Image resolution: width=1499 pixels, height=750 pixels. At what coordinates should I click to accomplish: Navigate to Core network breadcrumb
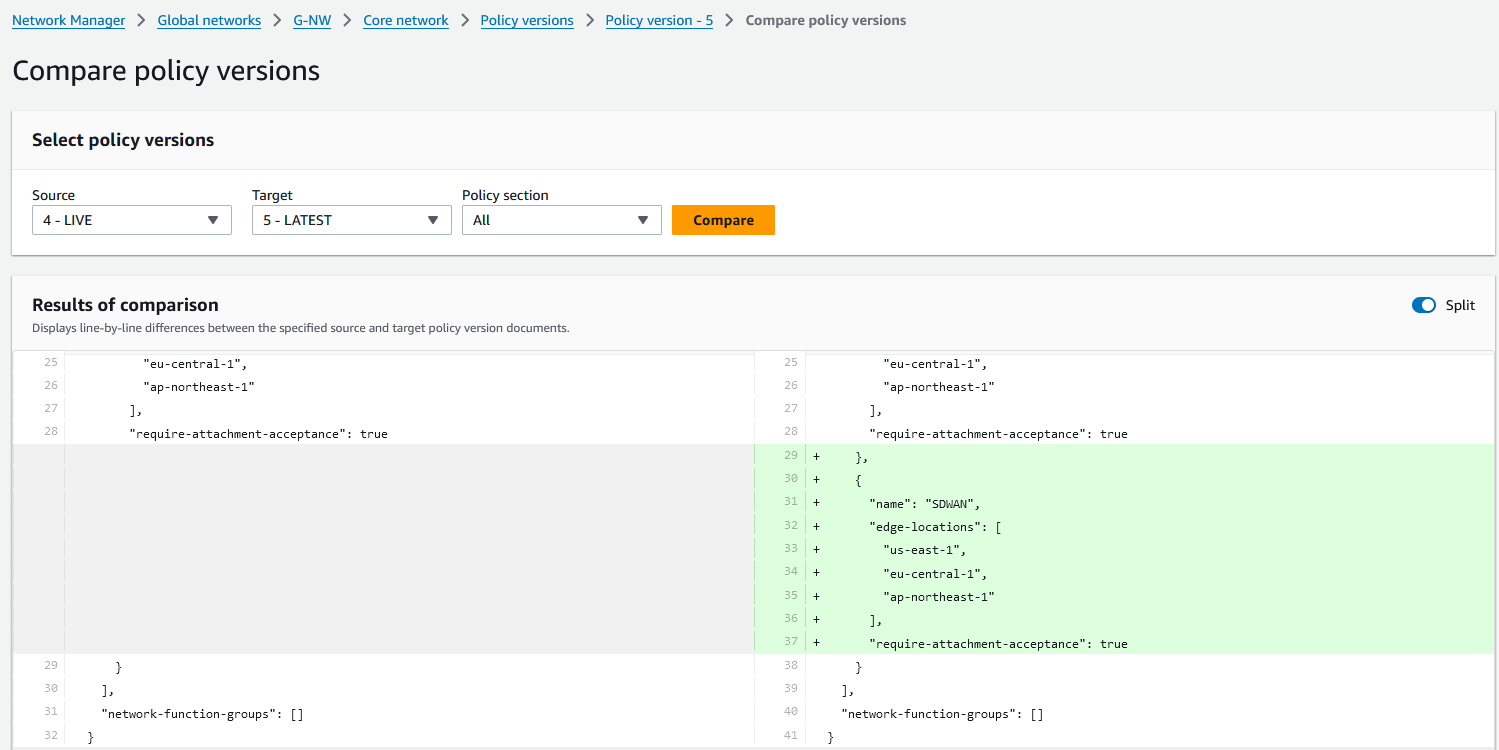click(x=405, y=20)
